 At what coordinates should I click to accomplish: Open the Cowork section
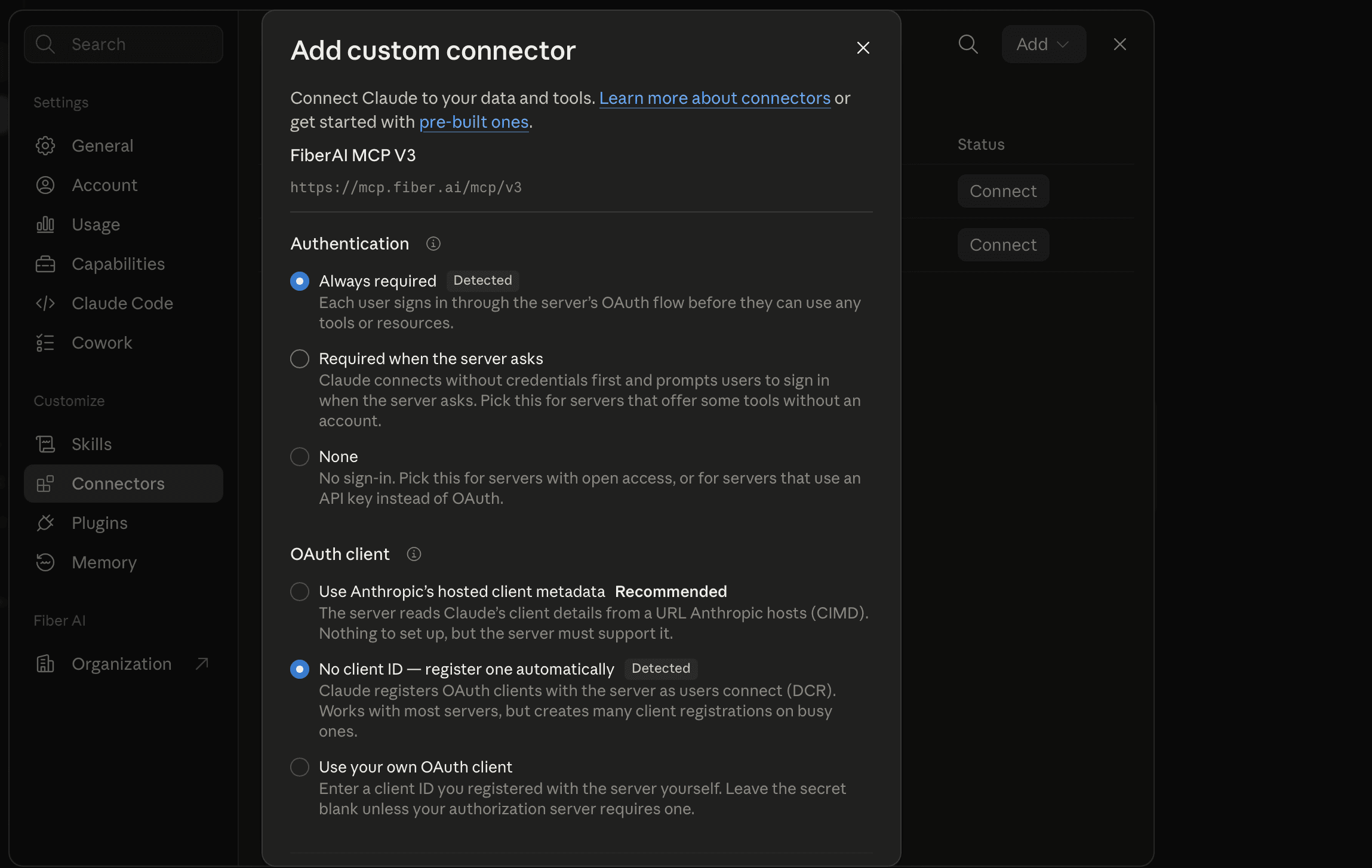pyautogui.click(x=124, y=343)
